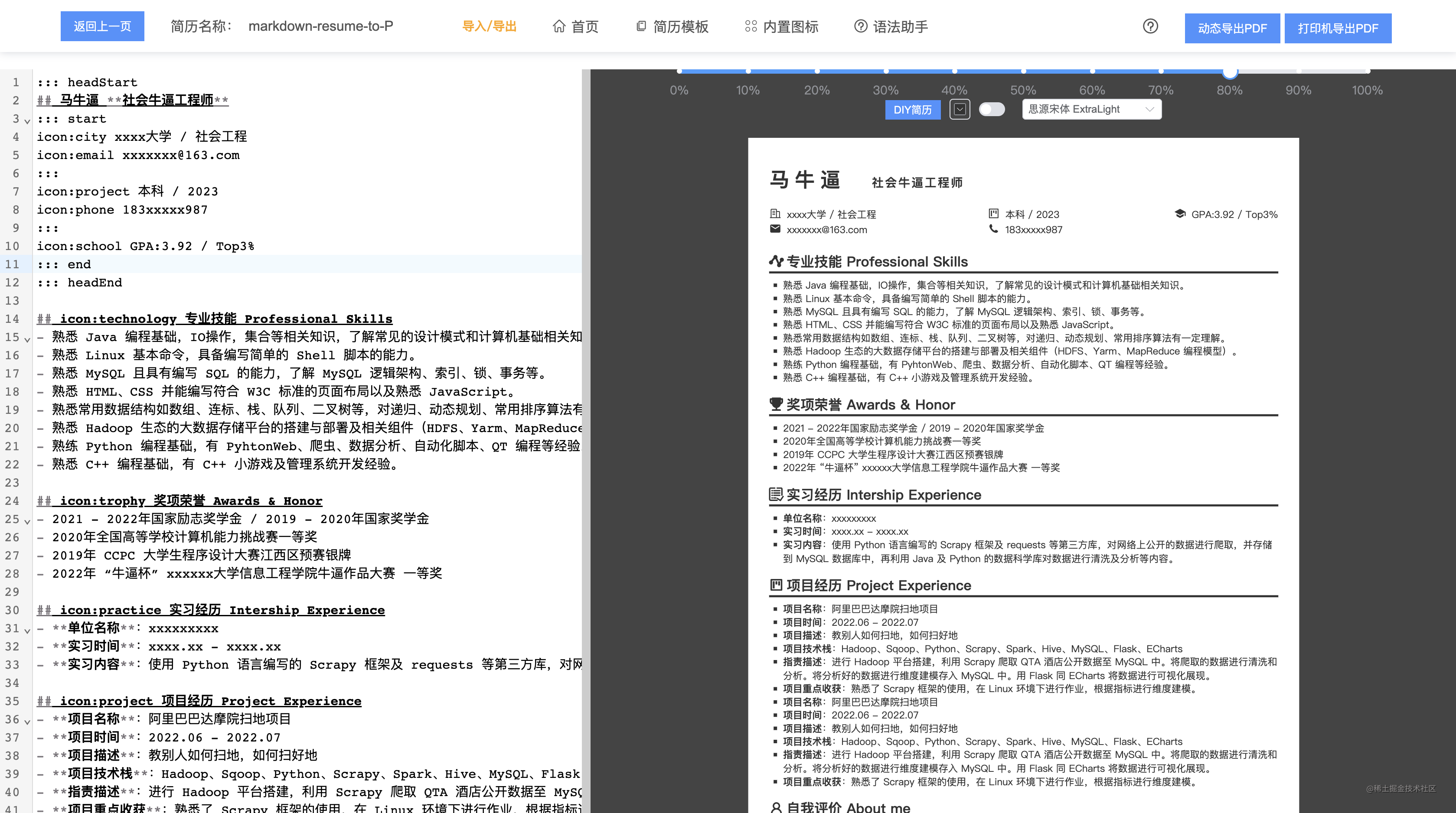The height and width of the screenshot is (813, 1456).
Task: Click editor line 'icon:email xxxxxxx@163.com'
Action: click(x=138, y=155)
